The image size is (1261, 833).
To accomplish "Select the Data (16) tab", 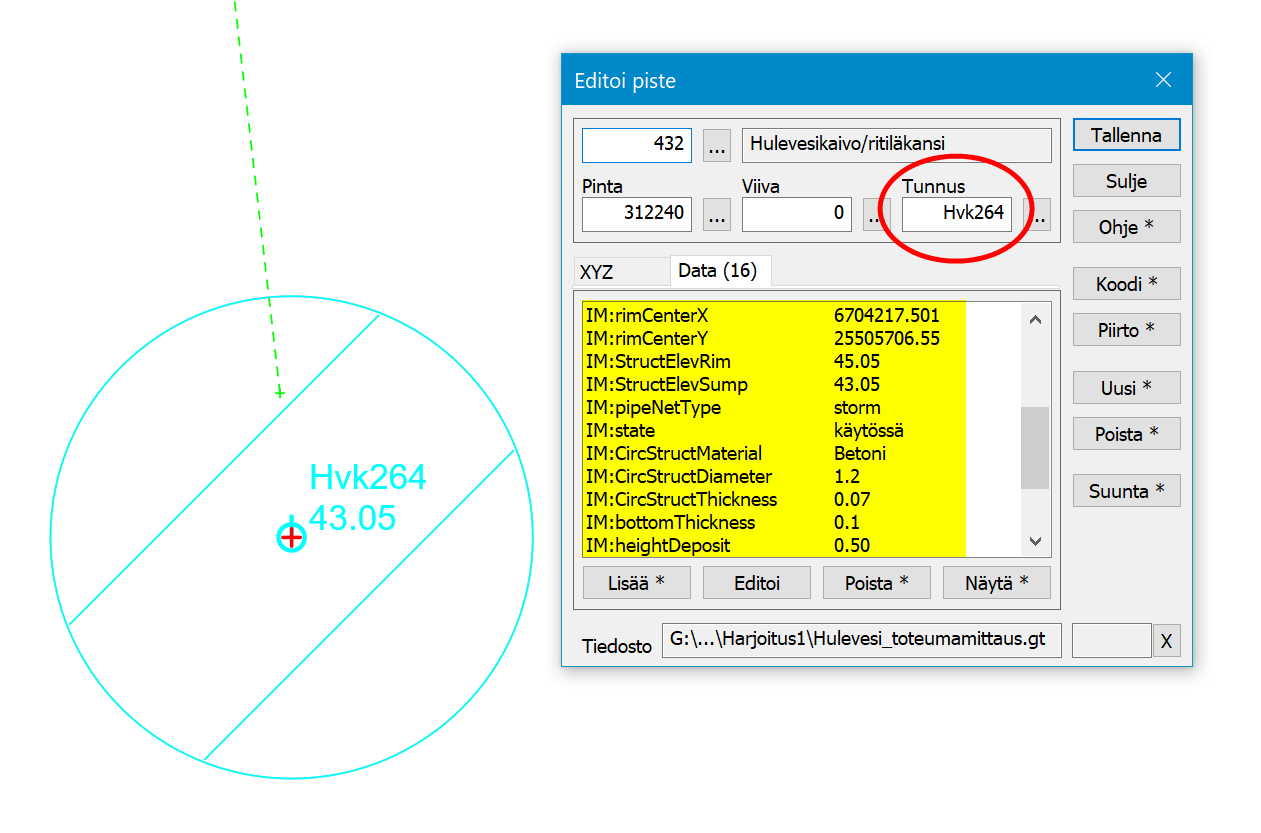I will (718, 270).
